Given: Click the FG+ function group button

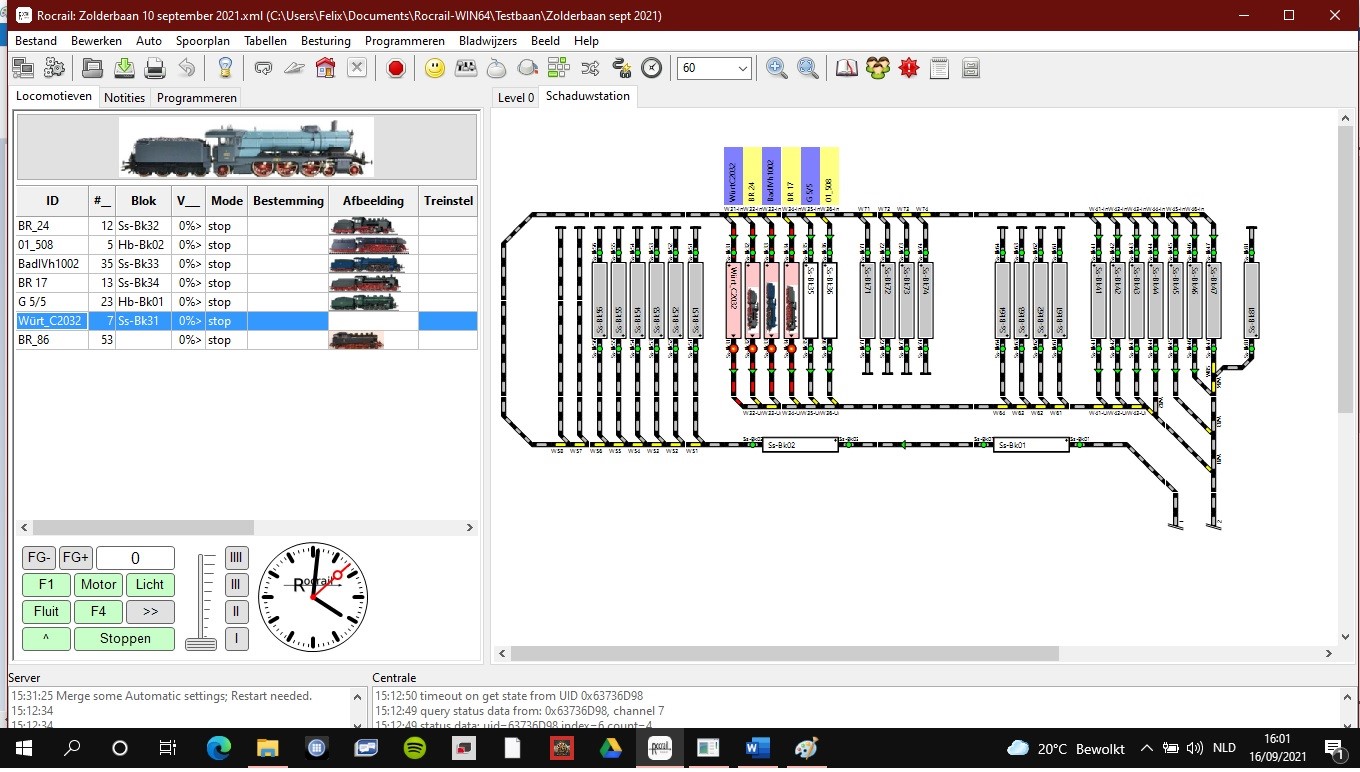Looking at the screenshot, I should tap(75, 558).
